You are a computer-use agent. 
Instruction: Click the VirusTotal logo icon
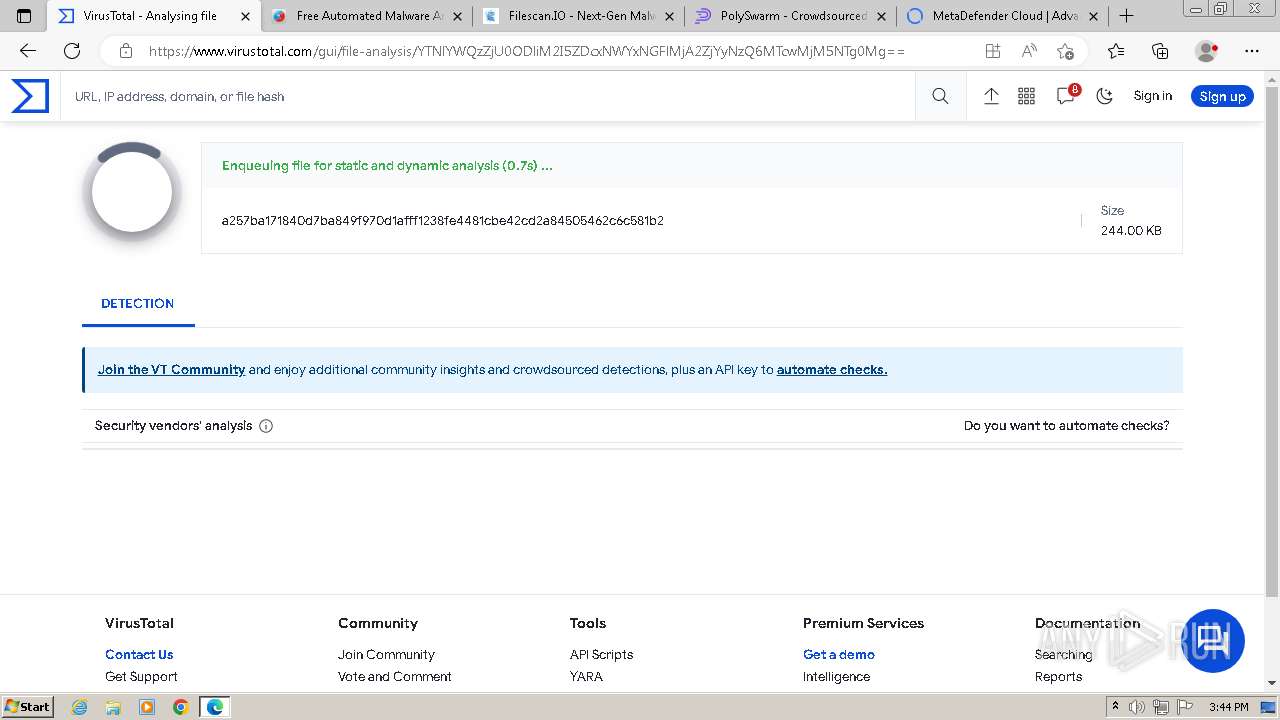tap(30, 96)
